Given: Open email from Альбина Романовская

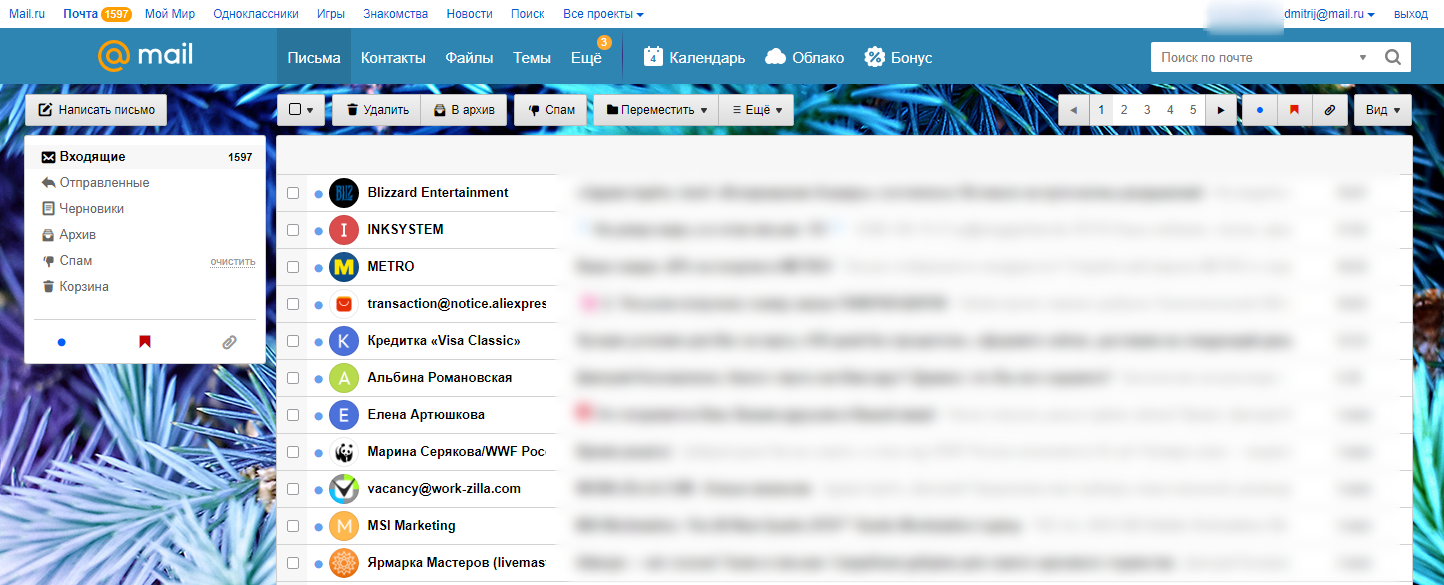Looking at the screenshot, I should tap(844, 378).
